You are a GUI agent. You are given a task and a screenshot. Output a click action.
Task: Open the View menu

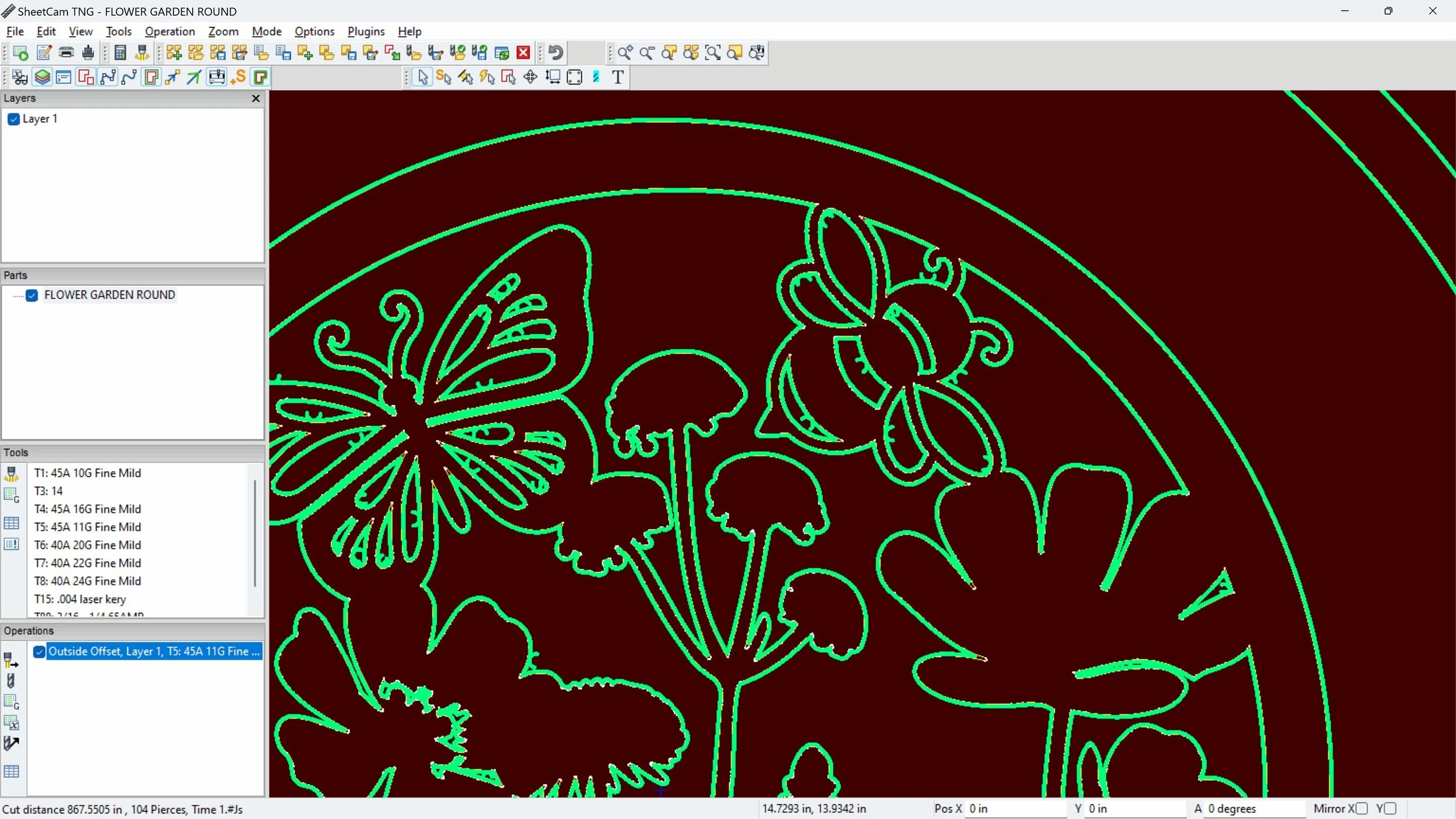click(80, 31)
